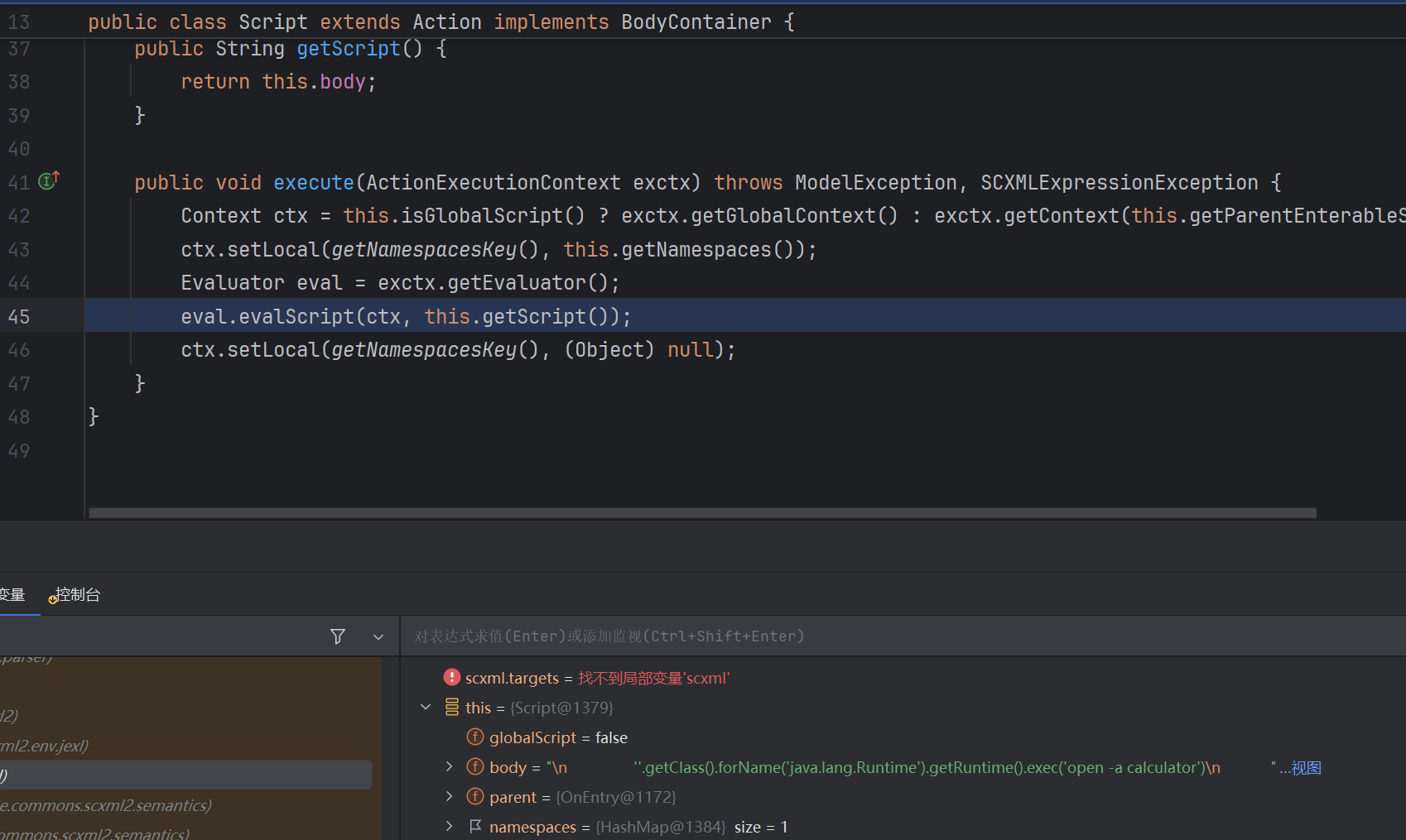The image size is (1406, 840).
Task: Open the 视图 link for body value
Action: 1306,768
